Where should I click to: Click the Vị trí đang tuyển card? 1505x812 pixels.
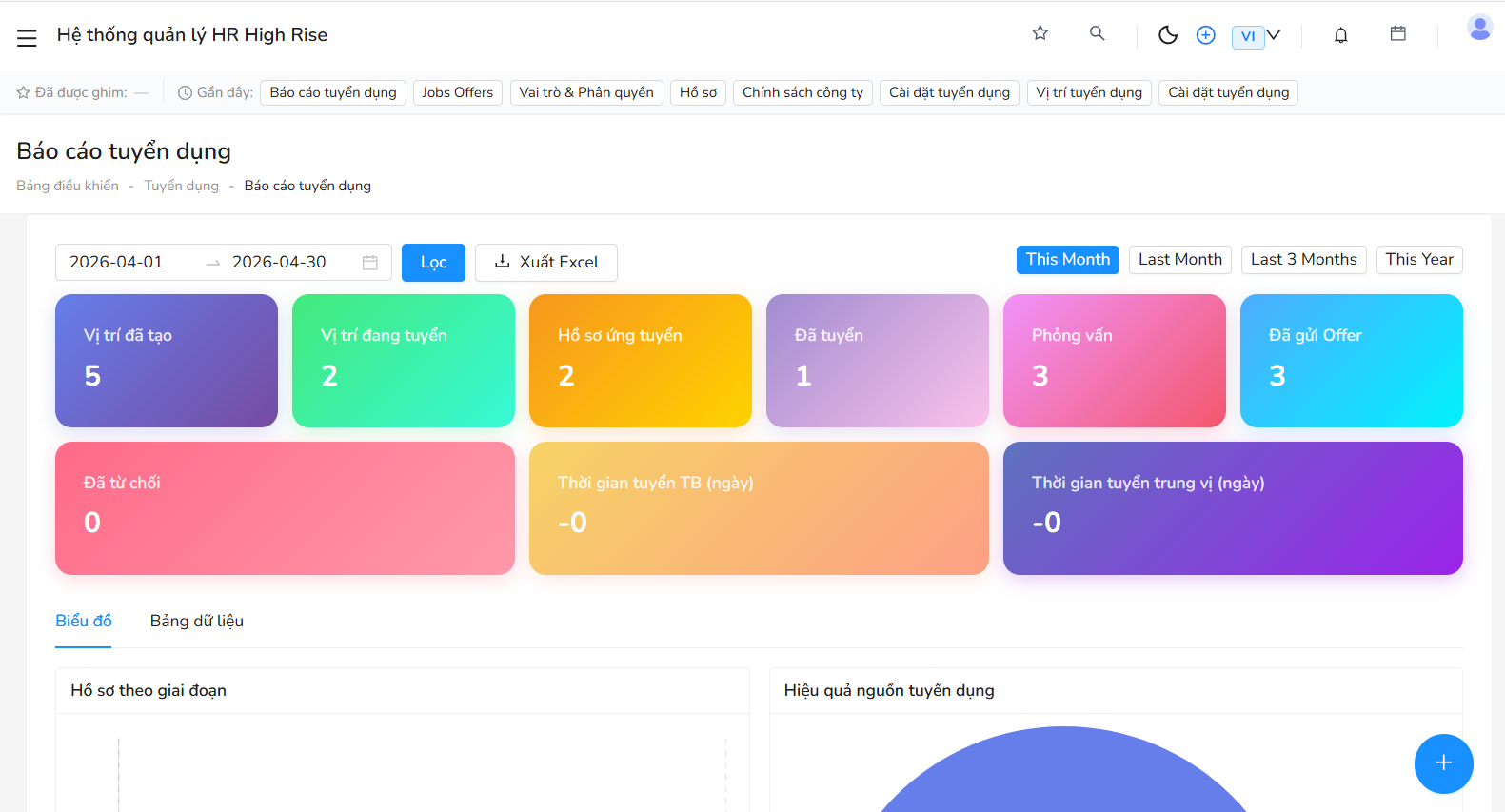coord(404,361)
